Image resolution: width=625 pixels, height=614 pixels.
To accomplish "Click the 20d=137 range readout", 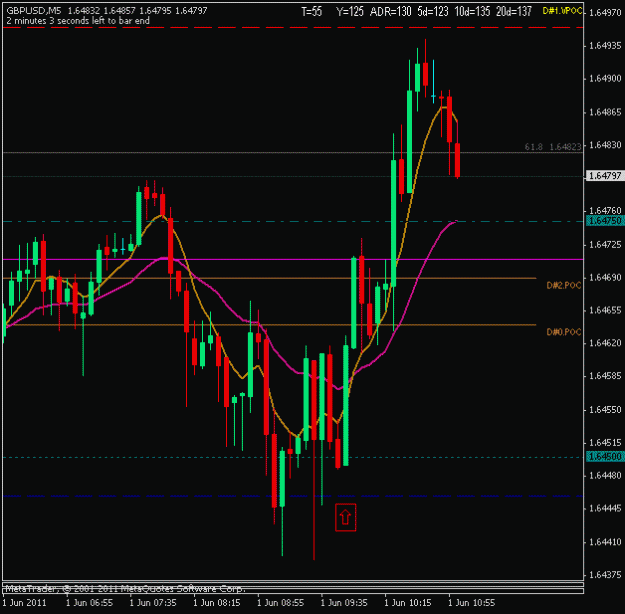I will click(513, 12).
